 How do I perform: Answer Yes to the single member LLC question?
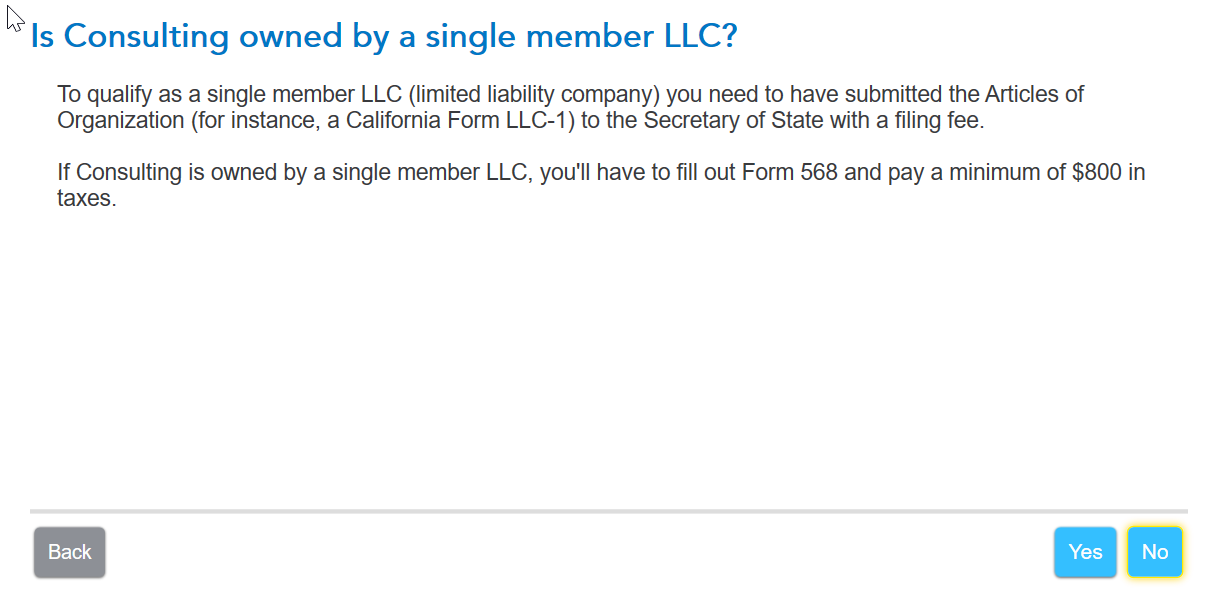click(x=1085, y=552)
